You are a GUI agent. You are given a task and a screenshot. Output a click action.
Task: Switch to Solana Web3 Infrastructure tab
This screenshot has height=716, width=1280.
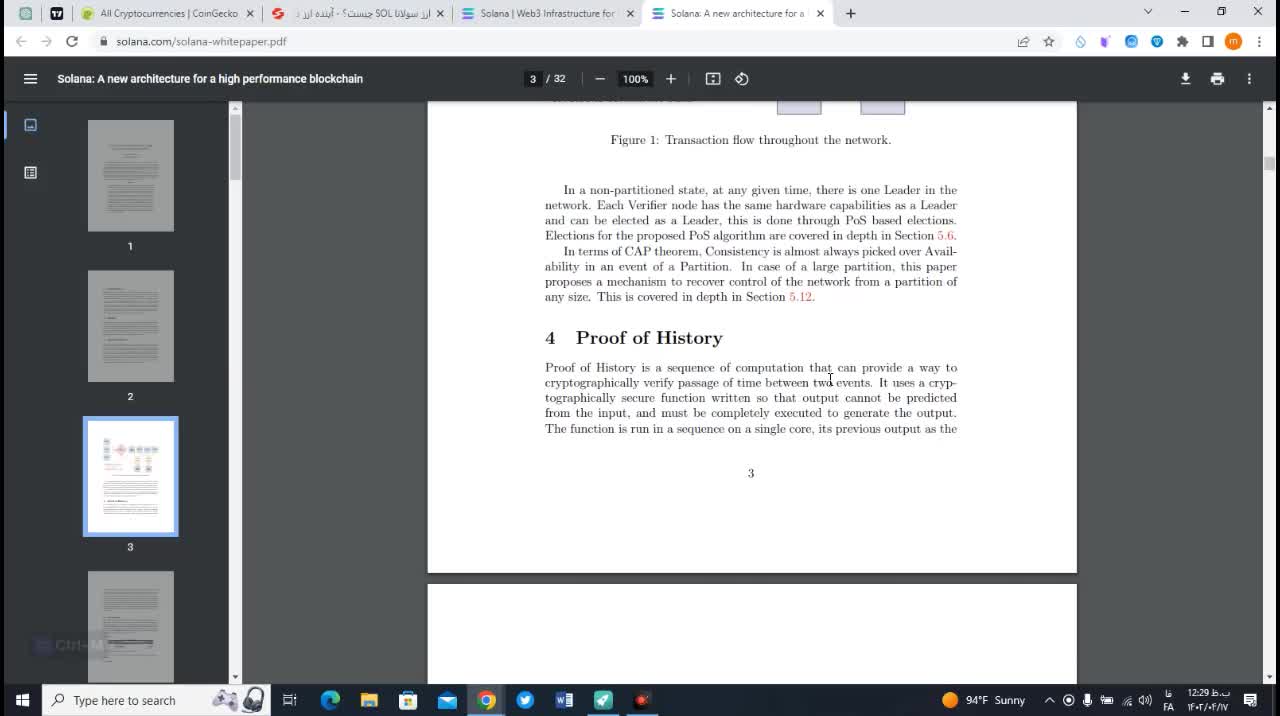coord(548,14)
